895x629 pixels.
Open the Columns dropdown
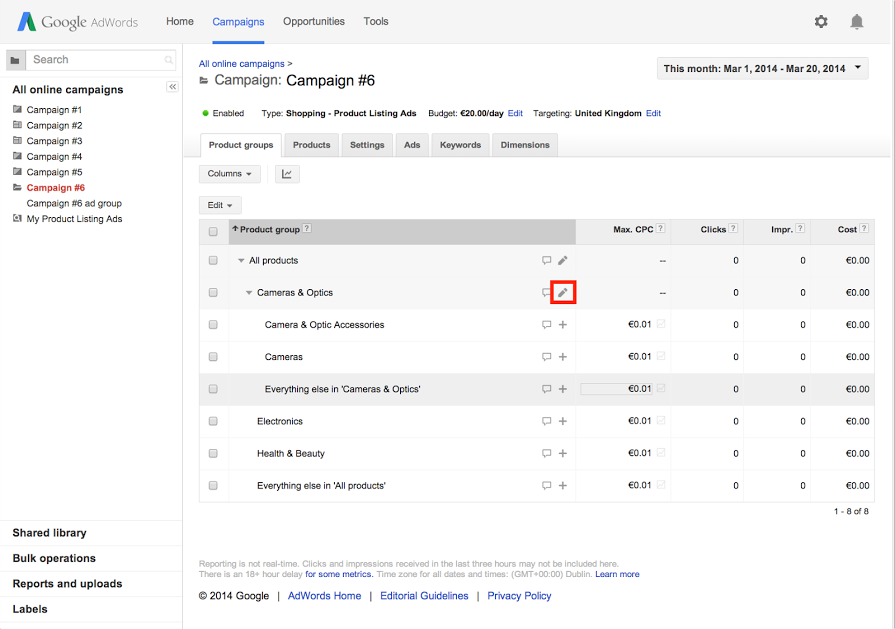(229, 174)
